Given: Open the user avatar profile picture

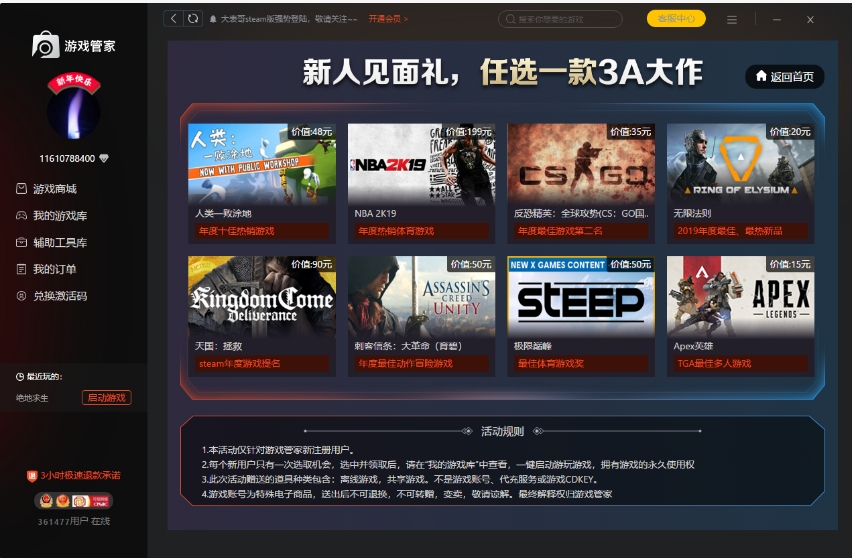Looking at the screenshot, I should [73, 112].
